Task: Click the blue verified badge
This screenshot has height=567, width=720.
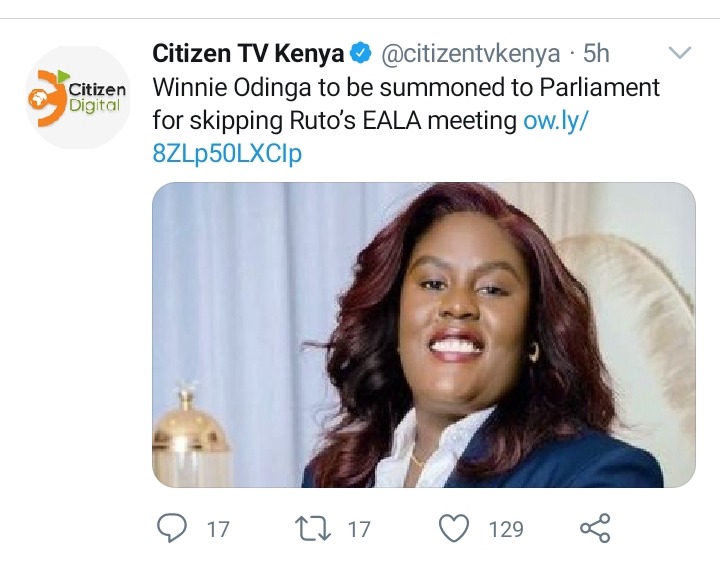Action: click(x=361, y=53)
